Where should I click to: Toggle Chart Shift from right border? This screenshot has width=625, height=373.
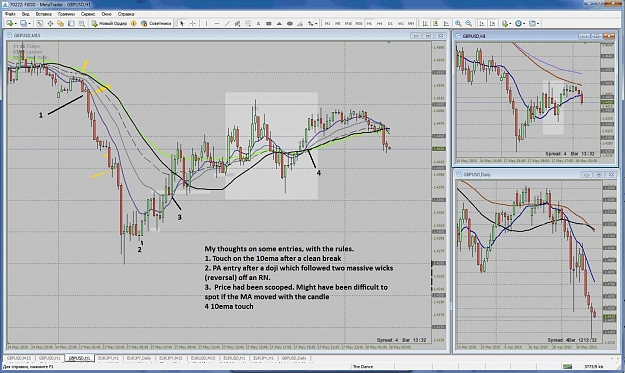(x=492, y=24)
